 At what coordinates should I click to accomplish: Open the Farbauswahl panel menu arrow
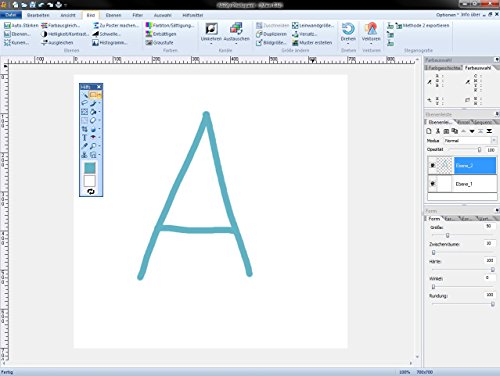497,60
